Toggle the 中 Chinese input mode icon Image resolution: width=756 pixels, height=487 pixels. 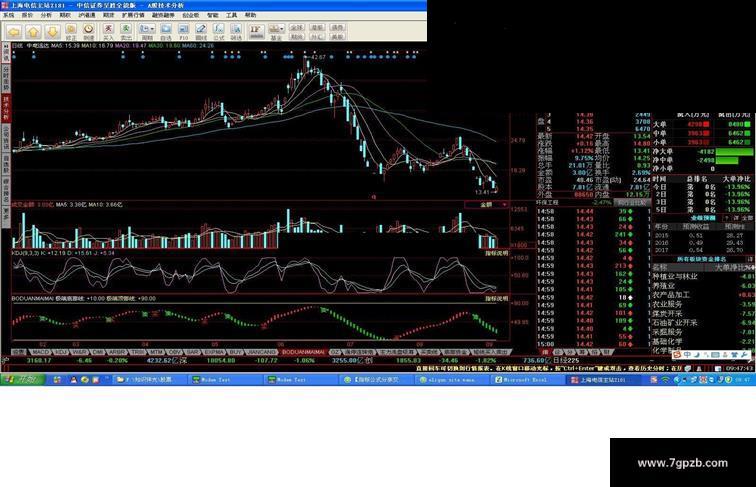pyautogui.click(x=688, y=355)
